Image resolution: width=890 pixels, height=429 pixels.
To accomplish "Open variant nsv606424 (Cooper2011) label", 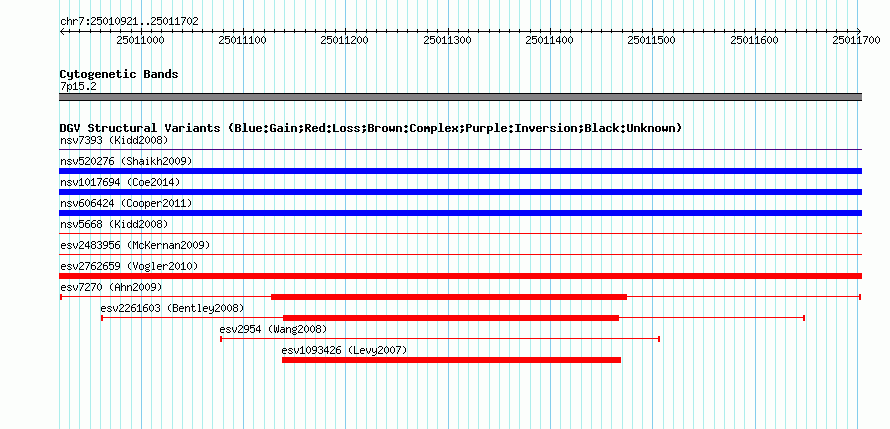I will coord(126,203).
